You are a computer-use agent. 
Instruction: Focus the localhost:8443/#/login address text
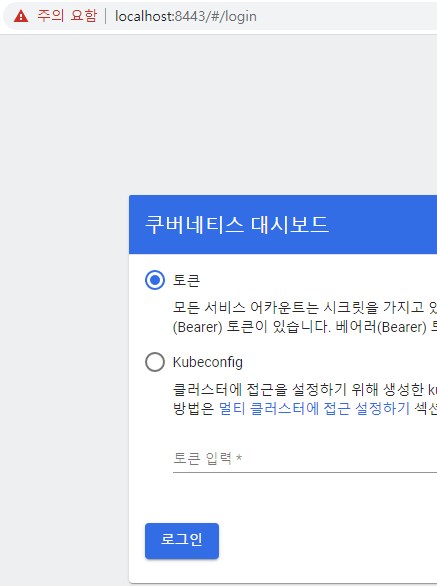click(186, 16)
